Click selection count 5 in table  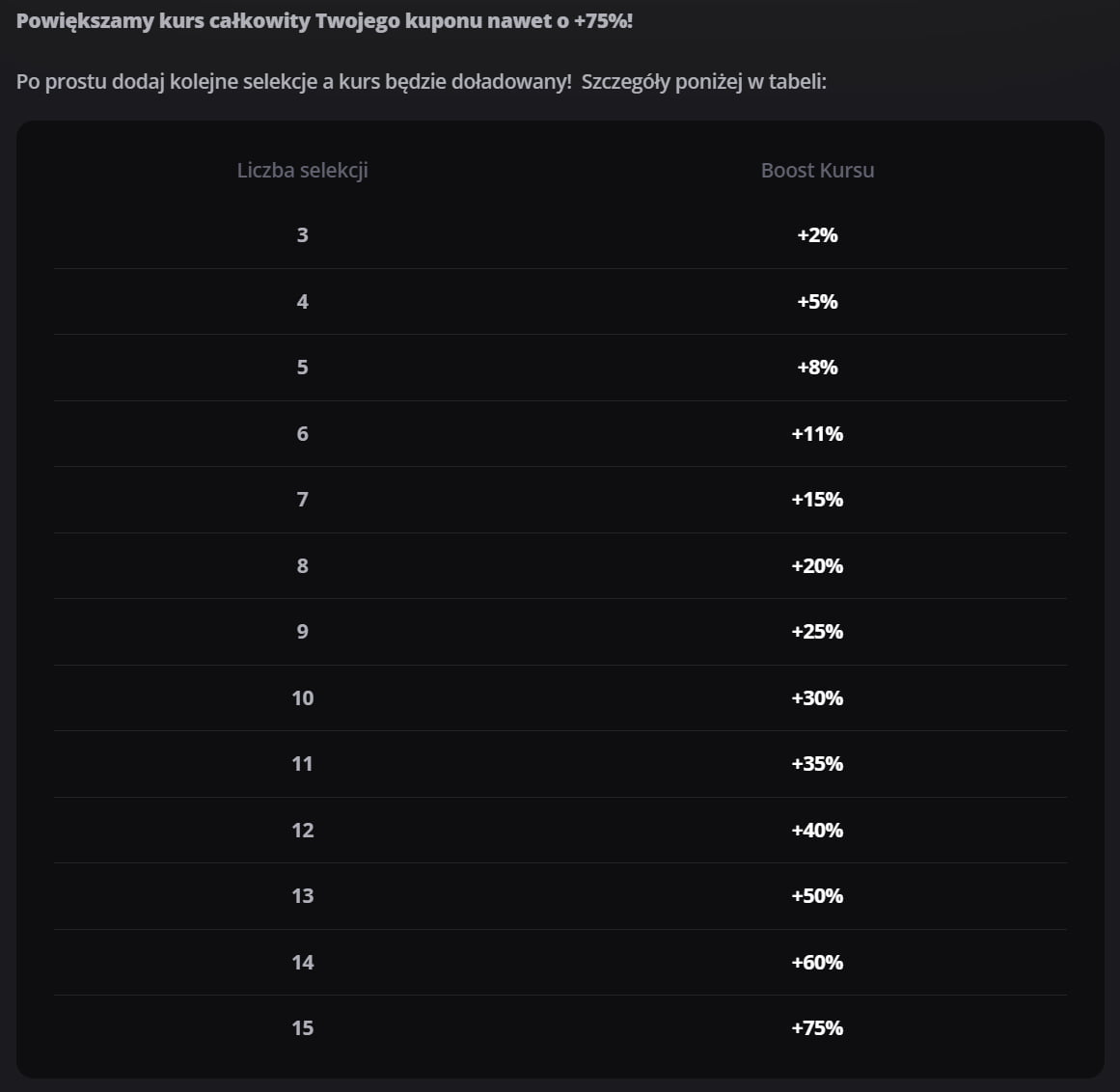pyautogui.click(x=302, y=368)
